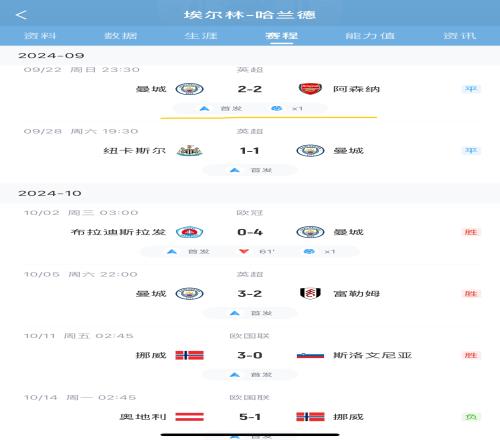Open the 生涯 tab
Viewport: 500px width, 440px height.
tap(201, 35)
